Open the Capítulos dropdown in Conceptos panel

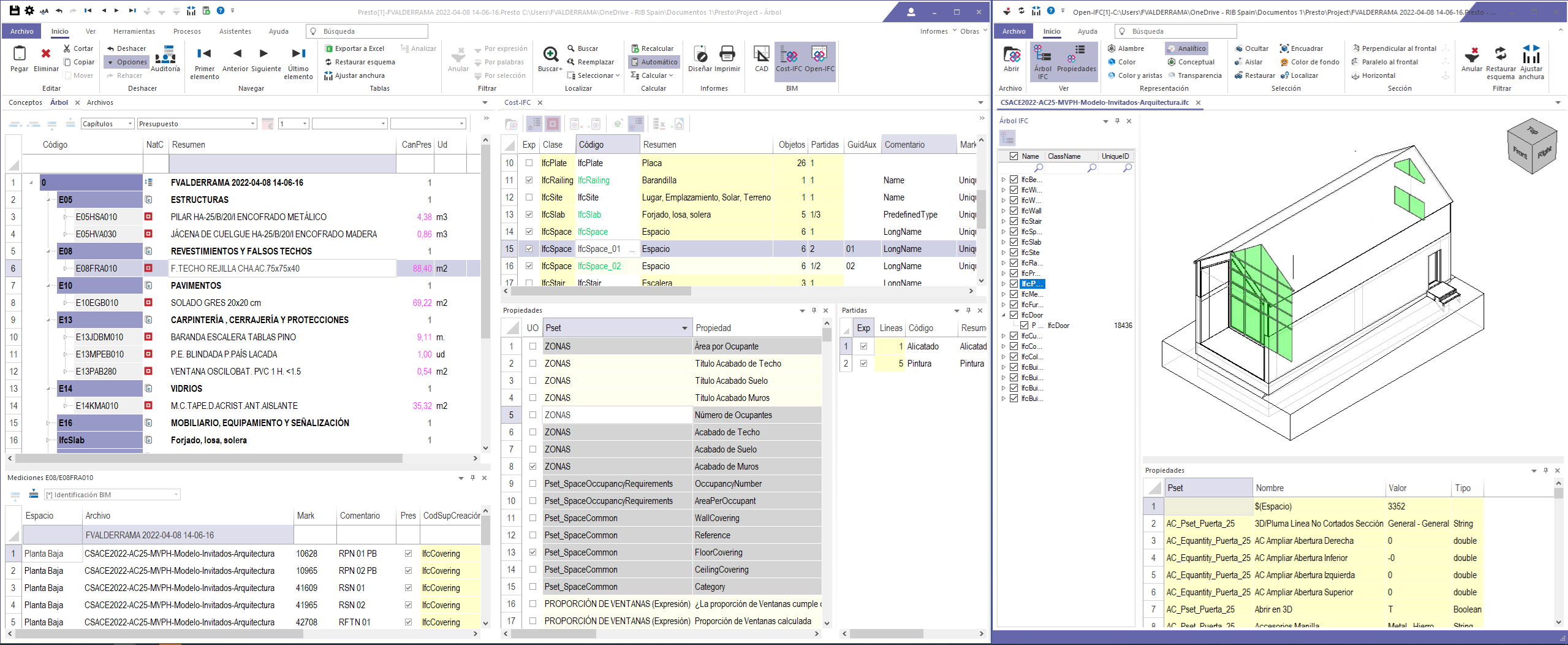[x=130, y=123]
